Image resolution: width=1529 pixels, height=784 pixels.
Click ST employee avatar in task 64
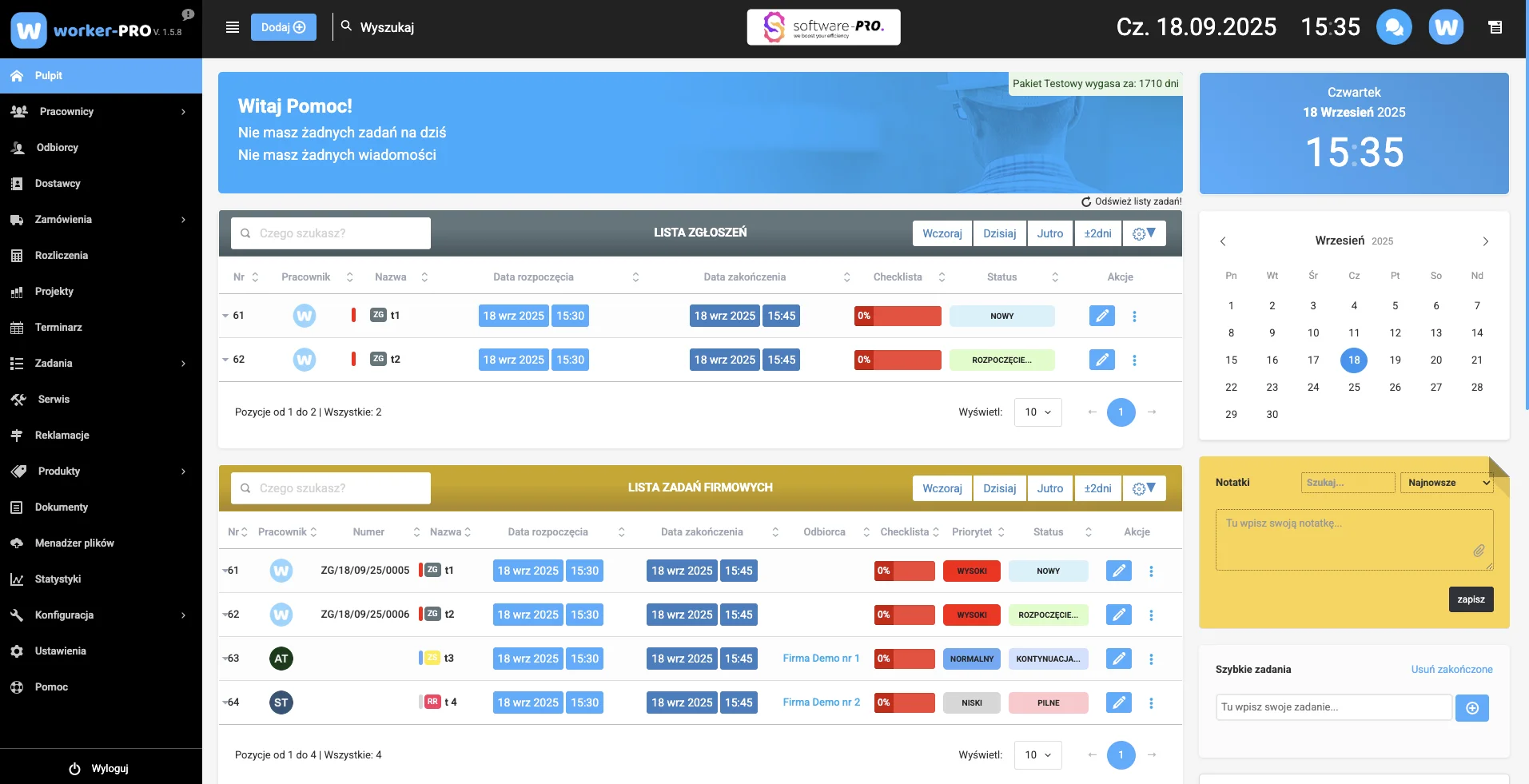(x=281, y=702)
